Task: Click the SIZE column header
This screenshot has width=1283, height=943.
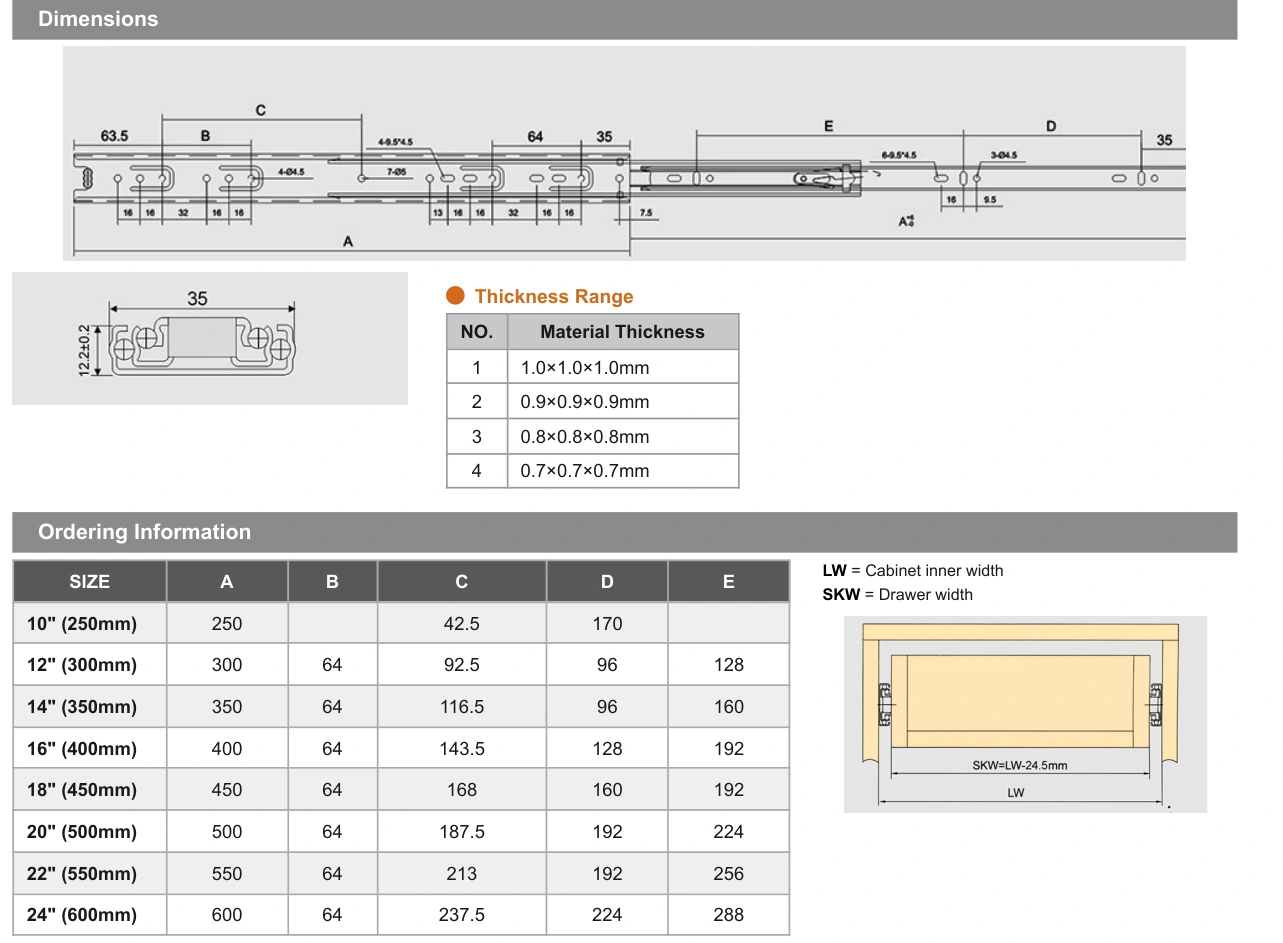Action: 90,581
